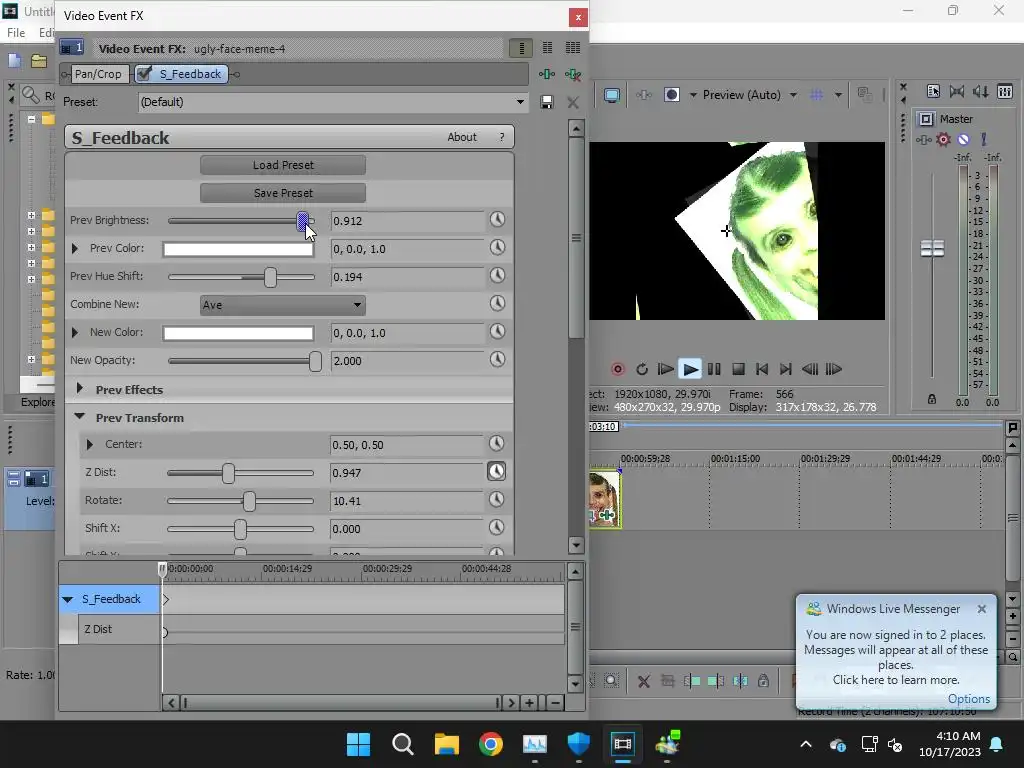This screenshot has height=768, width=1024.
Task: Open File Explorer from taskbar
Action: coord(447,744)
